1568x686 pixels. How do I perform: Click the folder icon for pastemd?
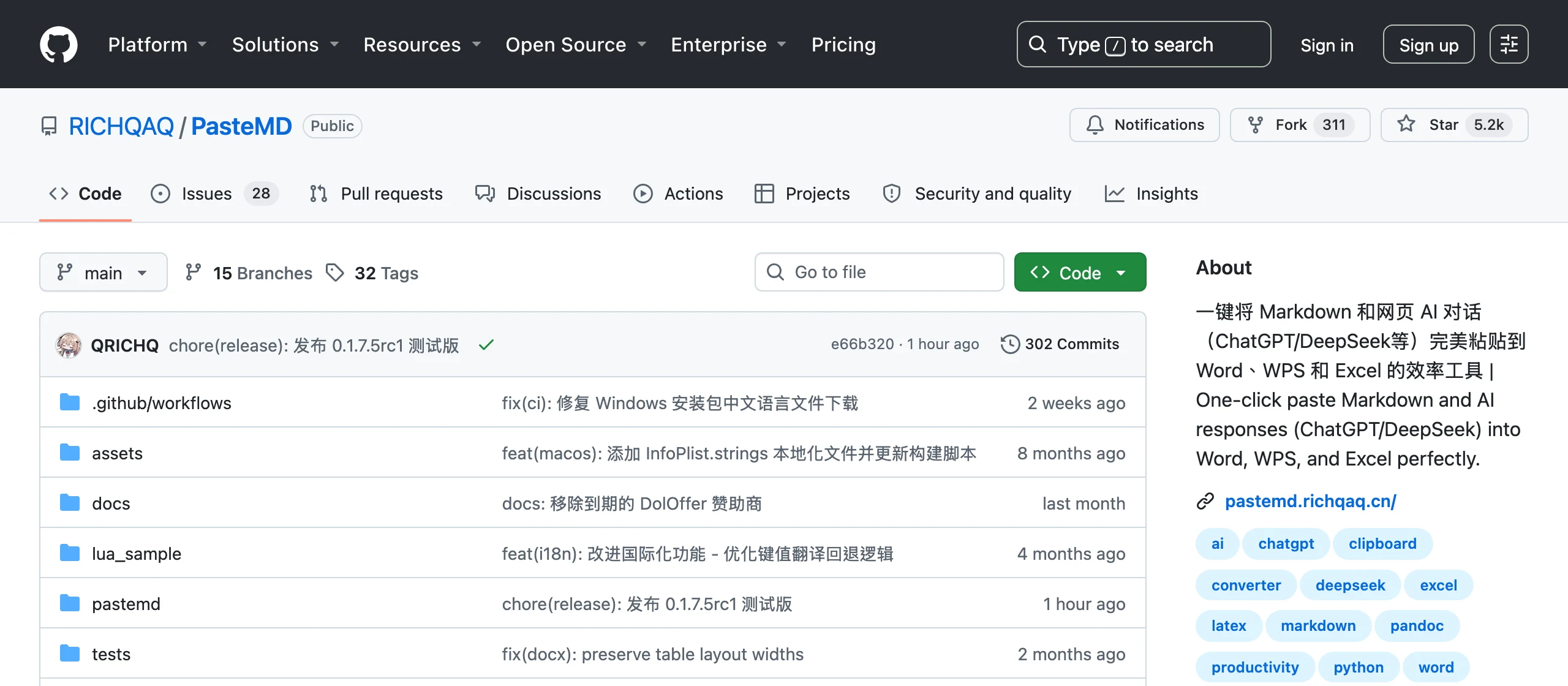pyautogui.click(x=70, y=603)
